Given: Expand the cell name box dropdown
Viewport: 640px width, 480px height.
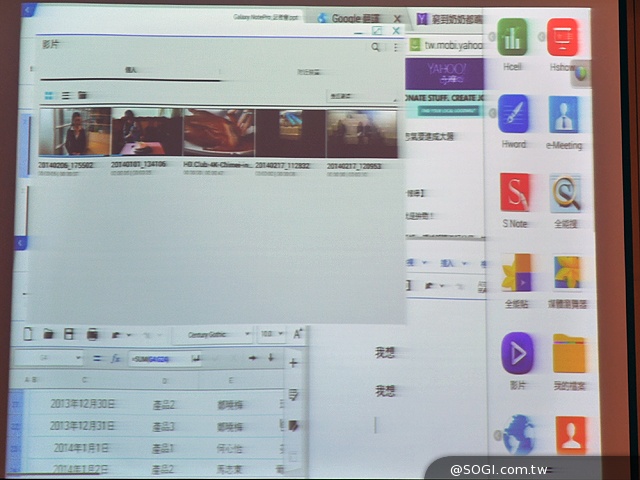Looking at the screenshot, I should (x=78, y=358).
